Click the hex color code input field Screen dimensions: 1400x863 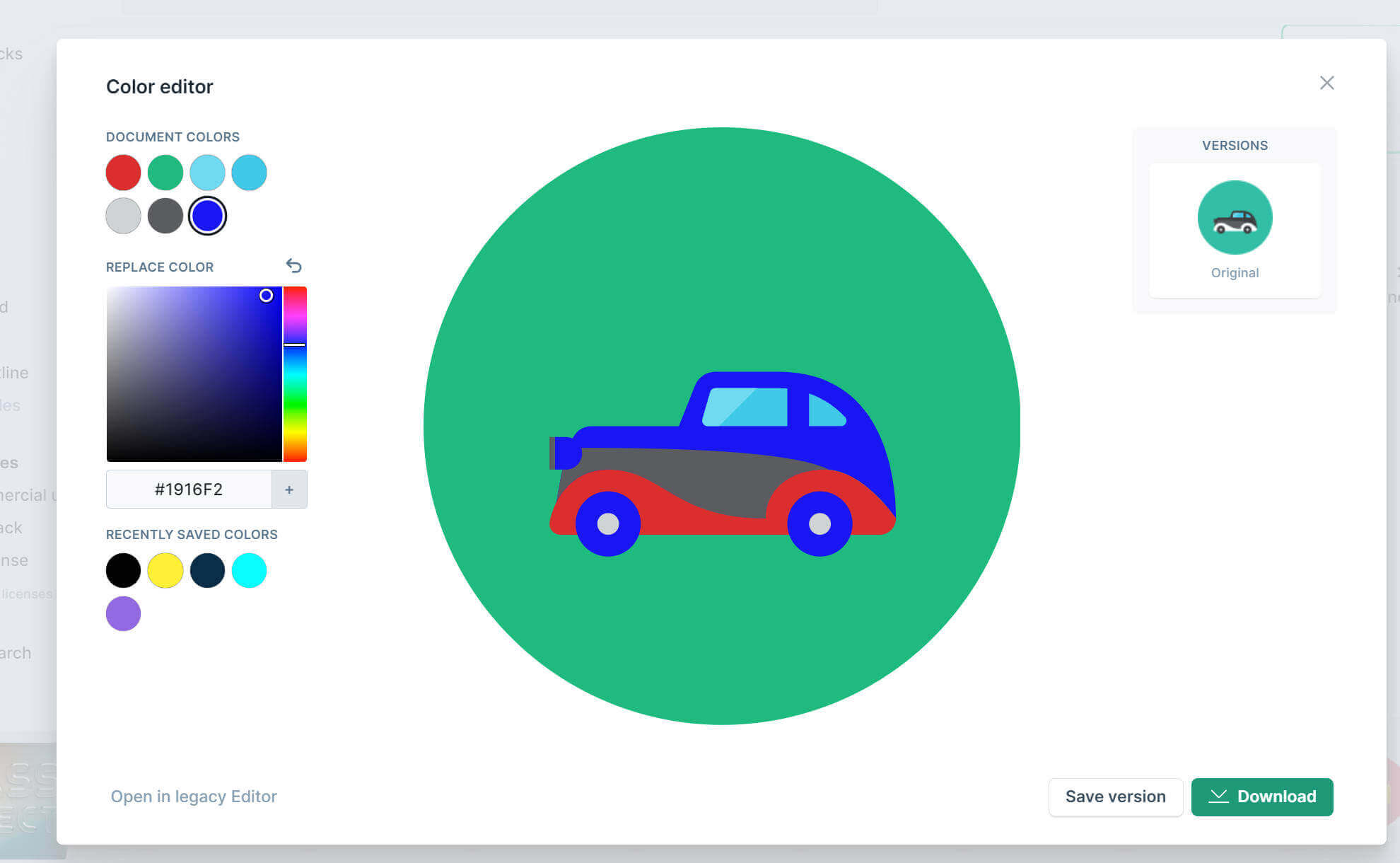click(189, 490)
